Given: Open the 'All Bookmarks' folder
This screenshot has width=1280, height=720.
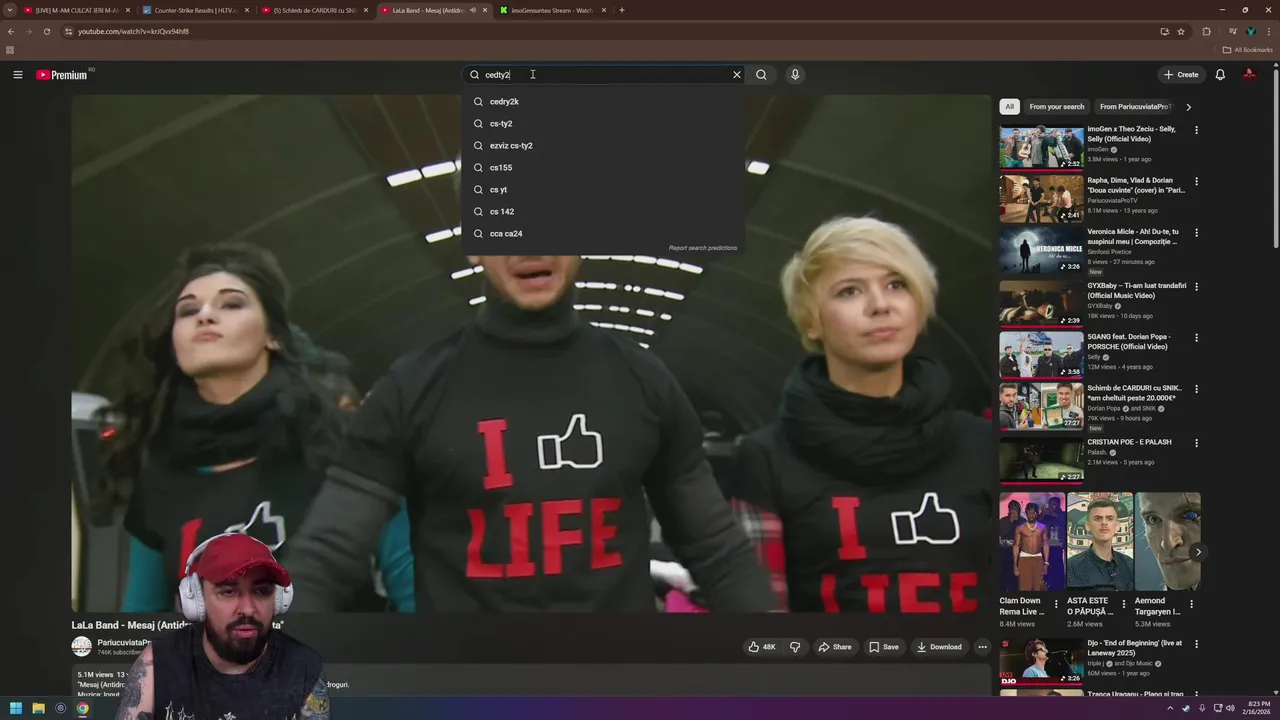Looking at the screenshot, I should pos(1248,50).
